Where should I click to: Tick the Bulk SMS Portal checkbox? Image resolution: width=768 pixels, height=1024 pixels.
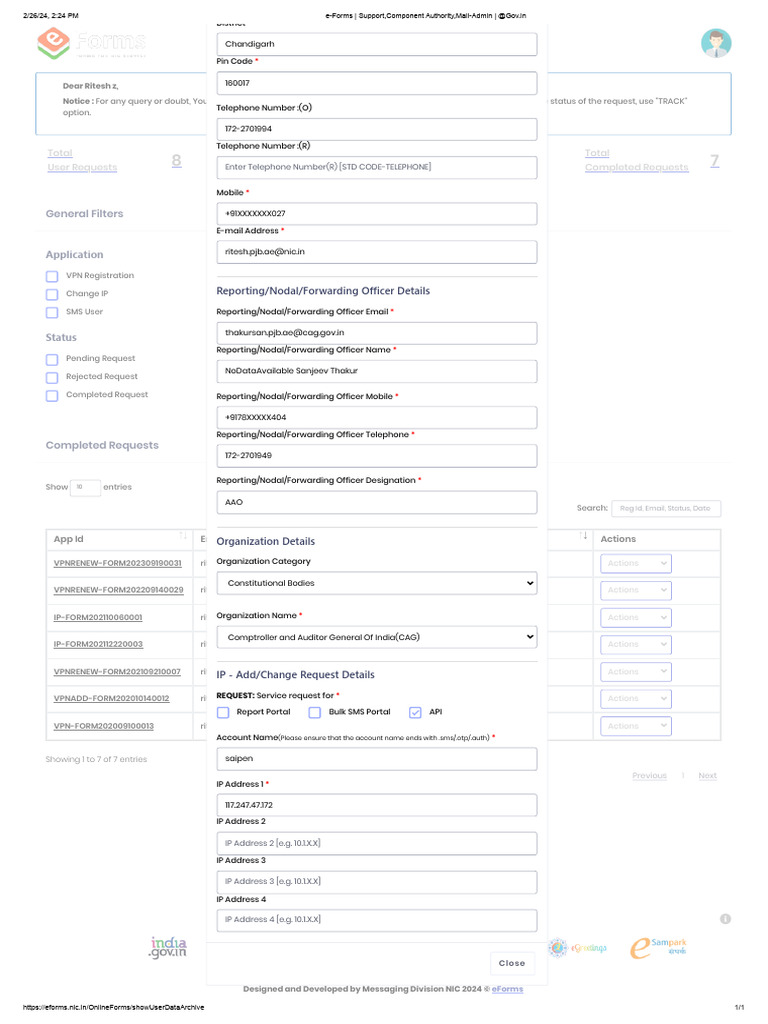[x=315, y=712]
